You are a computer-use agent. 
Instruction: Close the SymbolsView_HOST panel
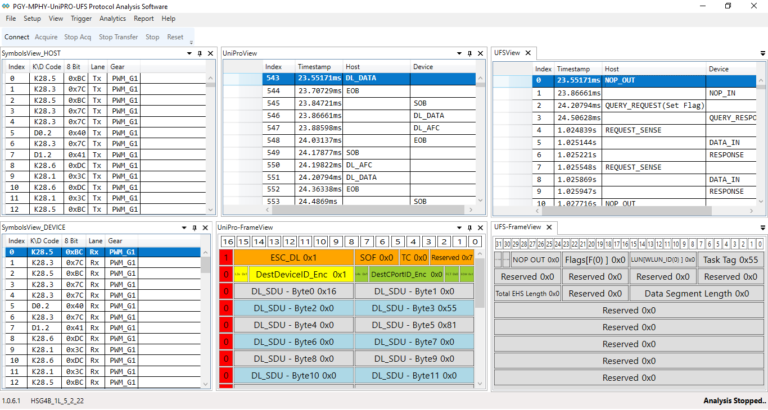click(211, 53)
